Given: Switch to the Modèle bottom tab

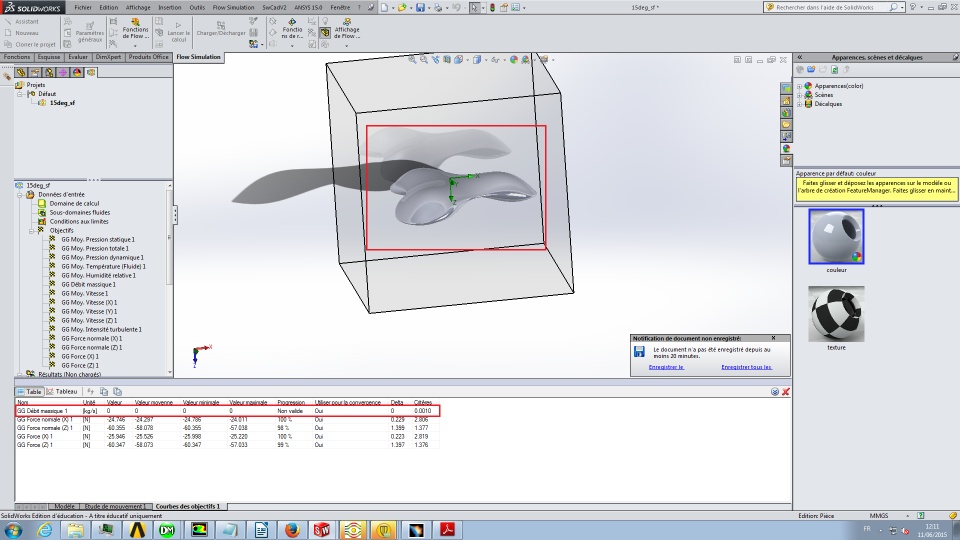Looking at the screenshot, I should pos(64,506).
